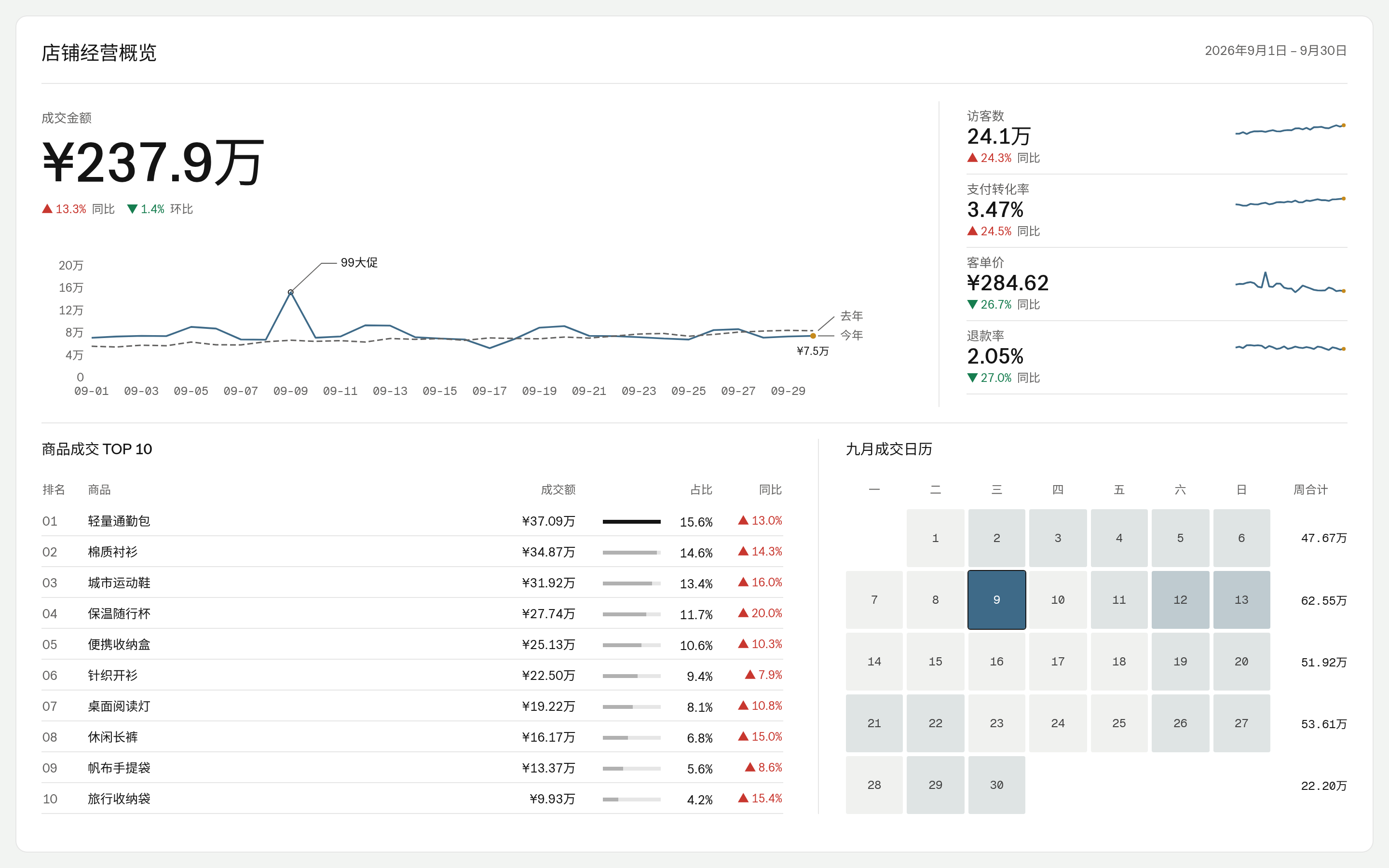Click the 今年 legend label
This screenshot has height=868, width=1389.
pyautogui.click(x=852, y=335)
